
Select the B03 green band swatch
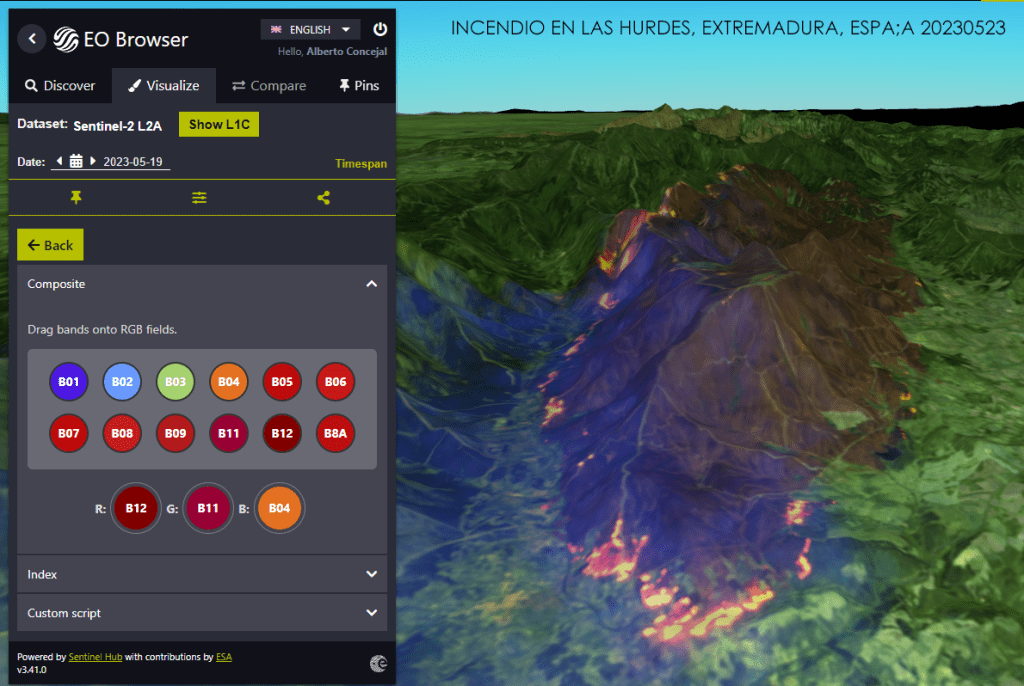click(175, 381)
